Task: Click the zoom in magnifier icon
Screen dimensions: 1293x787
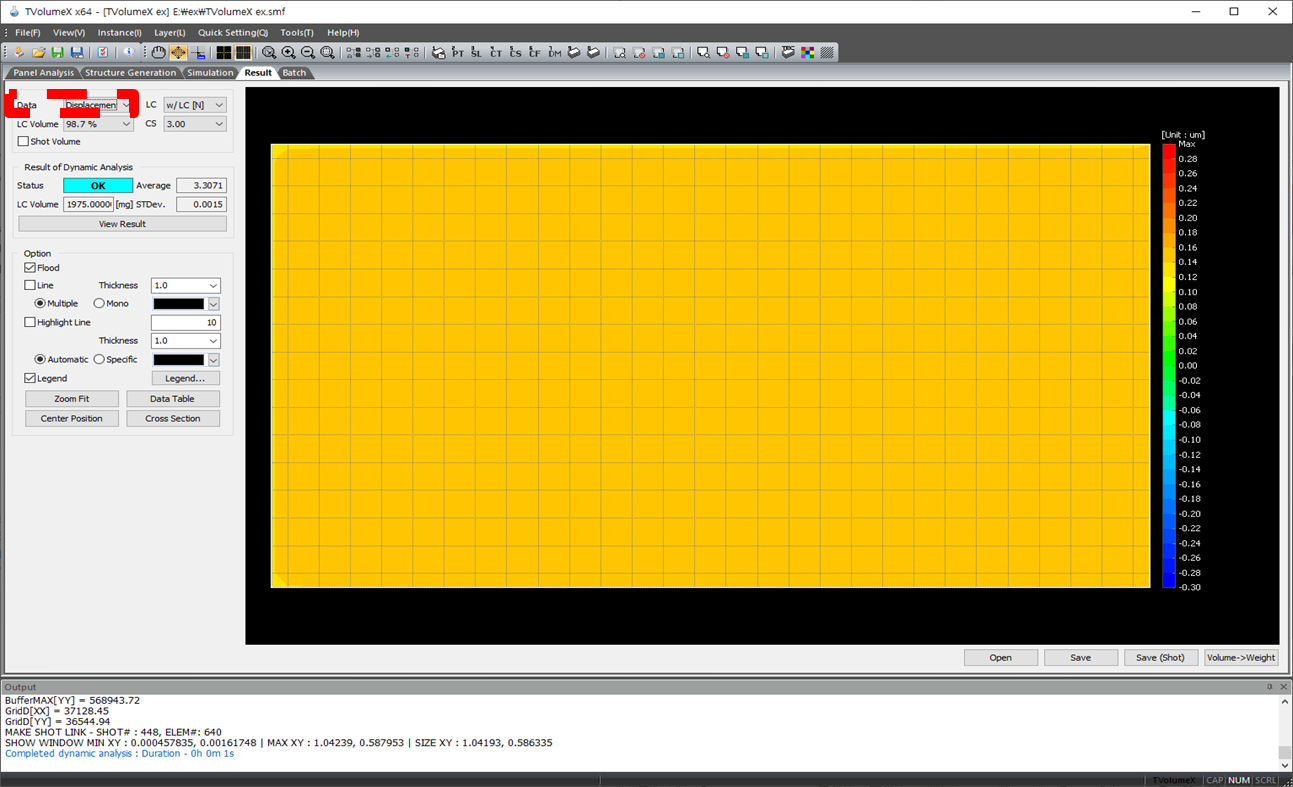Action: point(288,52)
